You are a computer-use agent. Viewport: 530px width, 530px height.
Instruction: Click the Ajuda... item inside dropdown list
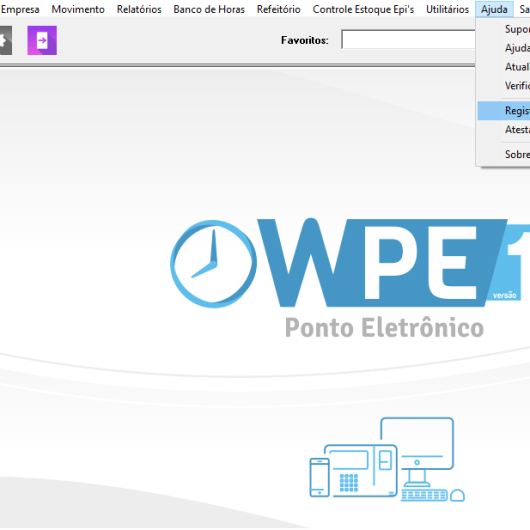point(504,48)
